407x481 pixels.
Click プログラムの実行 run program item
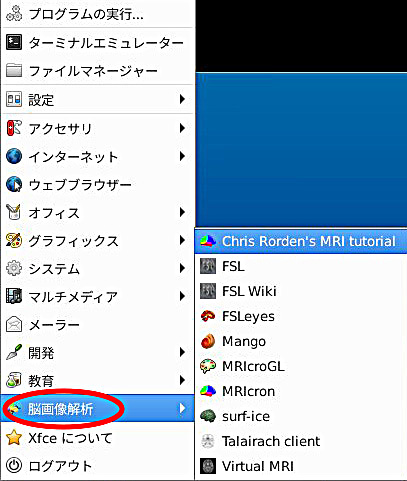(x=97, y=14)
